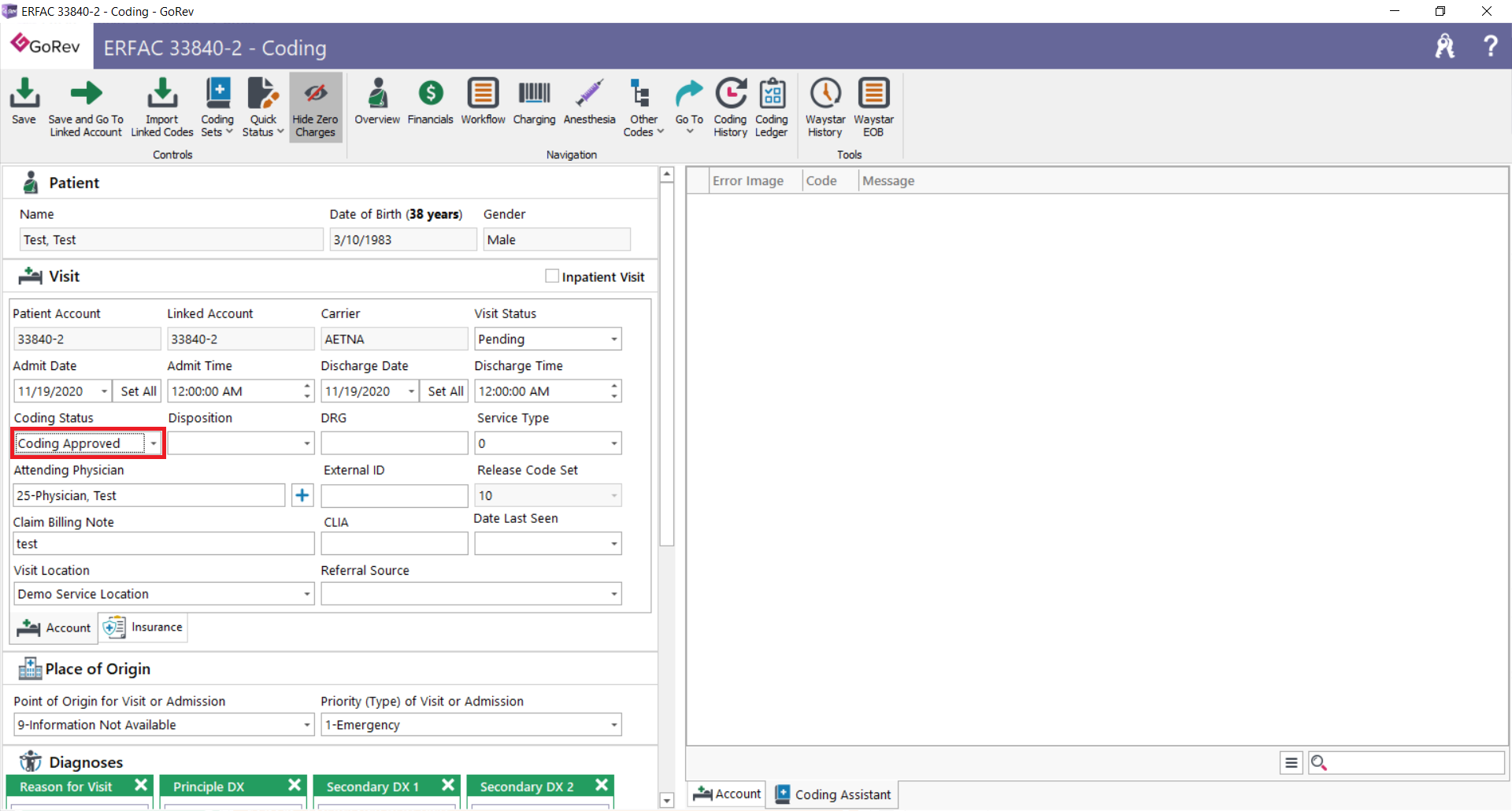Add attending physician with plus icon

pyautogui.click(x=302, y=495)
